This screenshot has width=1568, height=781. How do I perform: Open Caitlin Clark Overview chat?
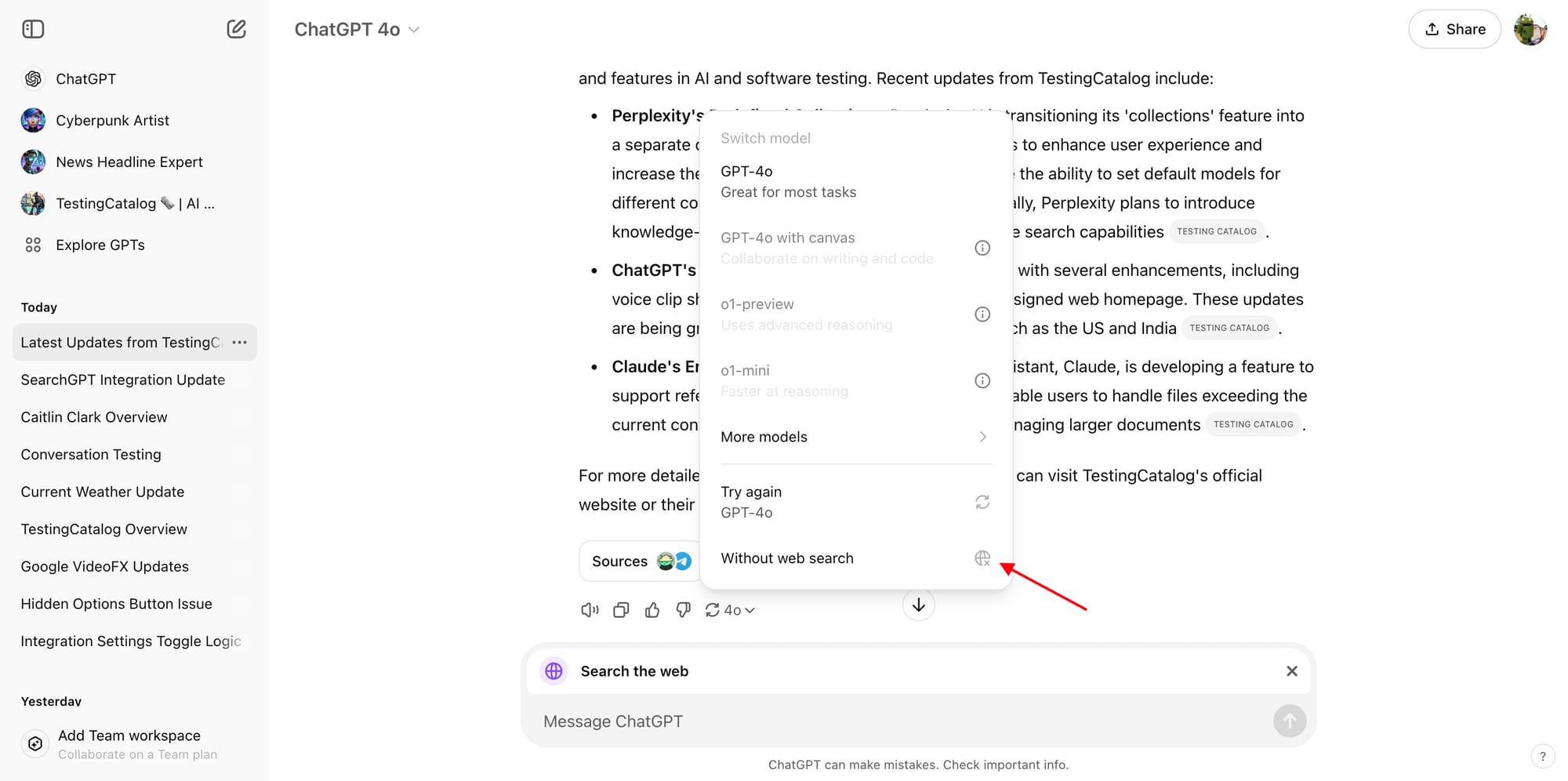click(x=135, y=417)
